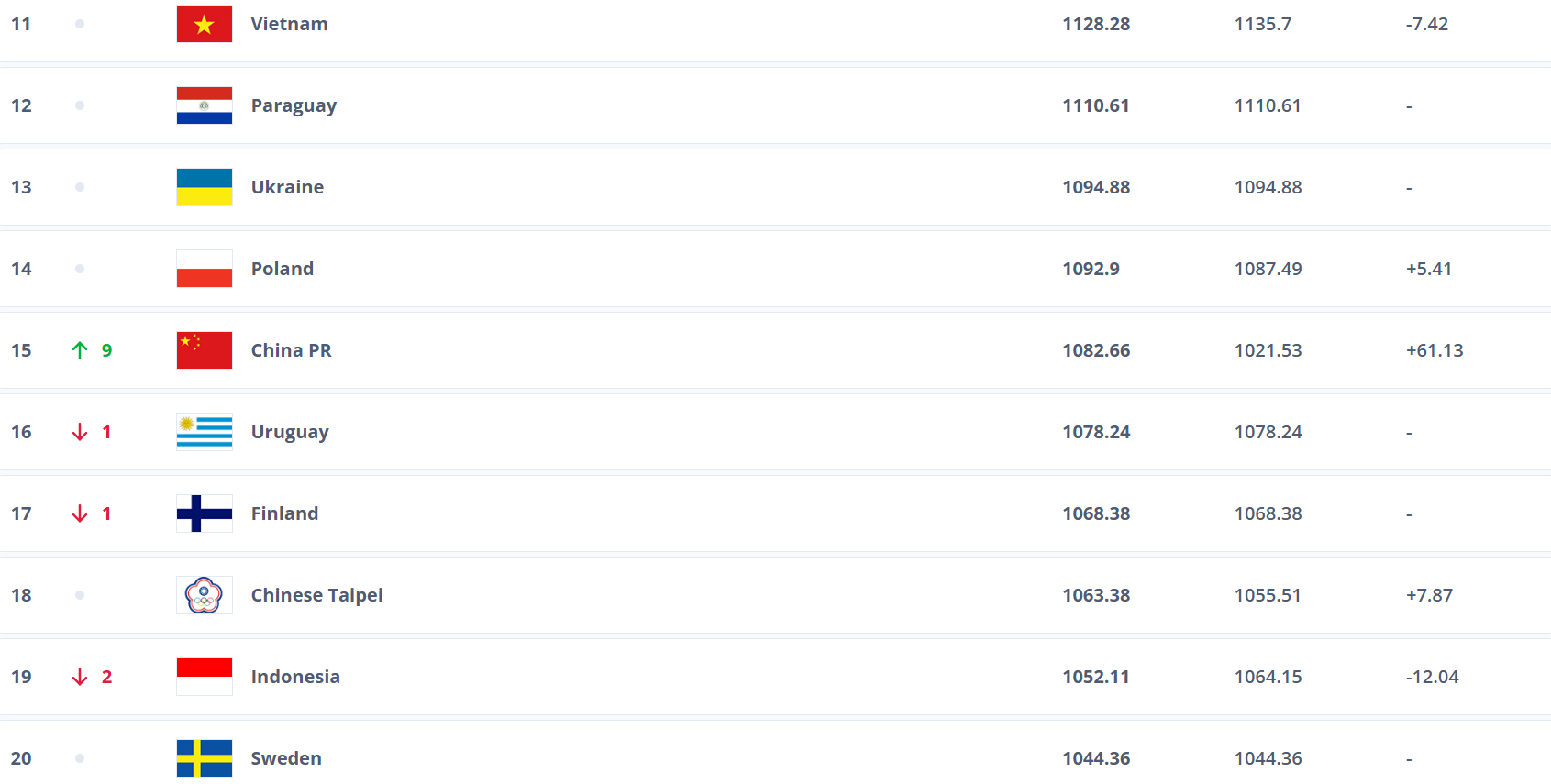
Task: Open the Vietnam team link
Action: pos(289,24)
